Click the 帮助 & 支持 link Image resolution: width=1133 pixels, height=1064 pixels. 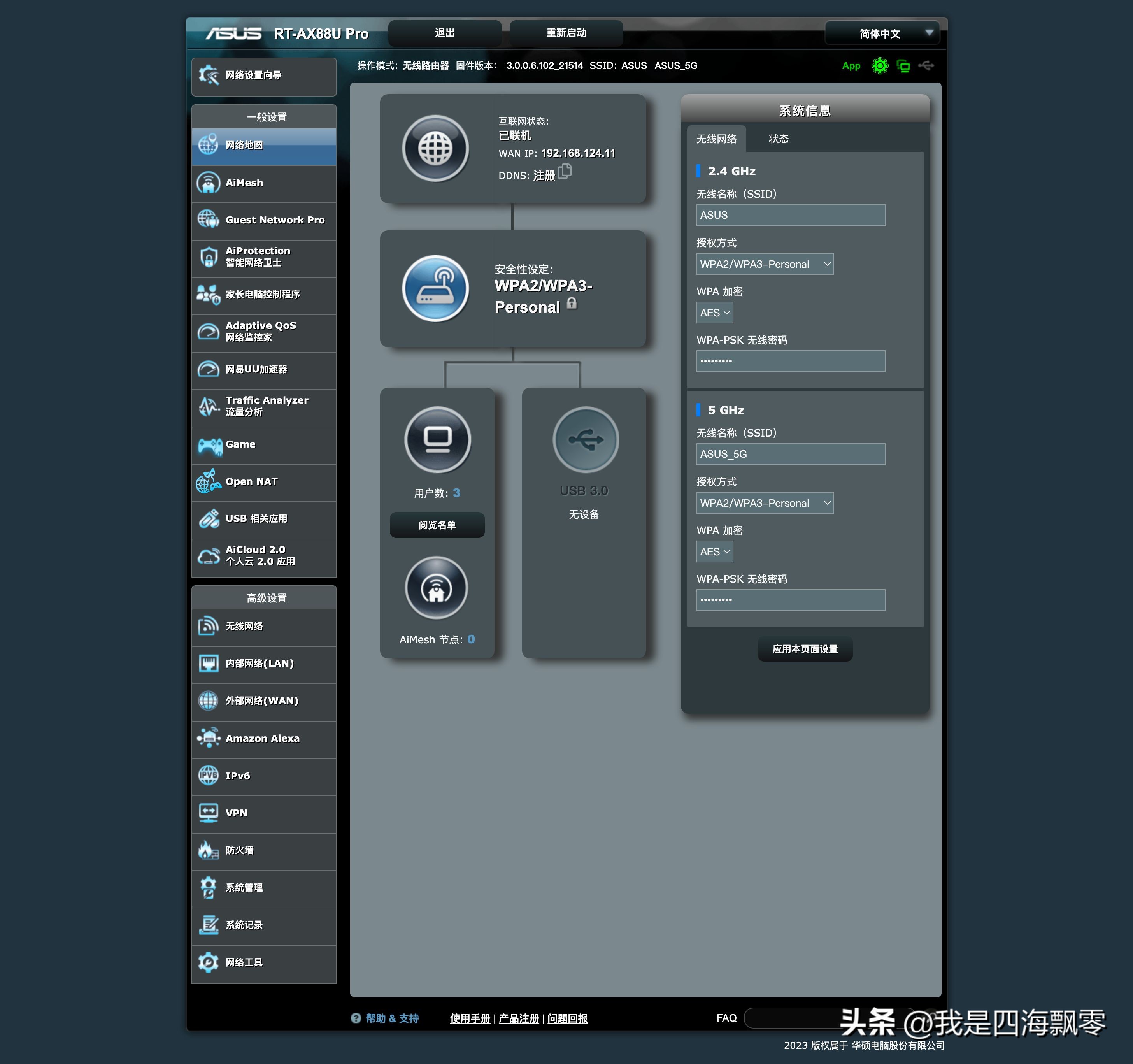(x=392, y=1018)
